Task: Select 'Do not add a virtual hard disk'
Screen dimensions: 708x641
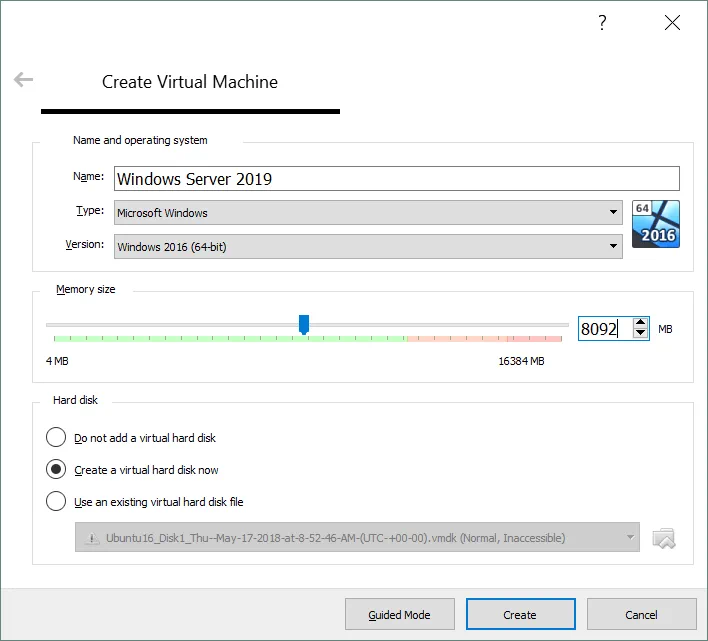Action: [x=57, y=438]
